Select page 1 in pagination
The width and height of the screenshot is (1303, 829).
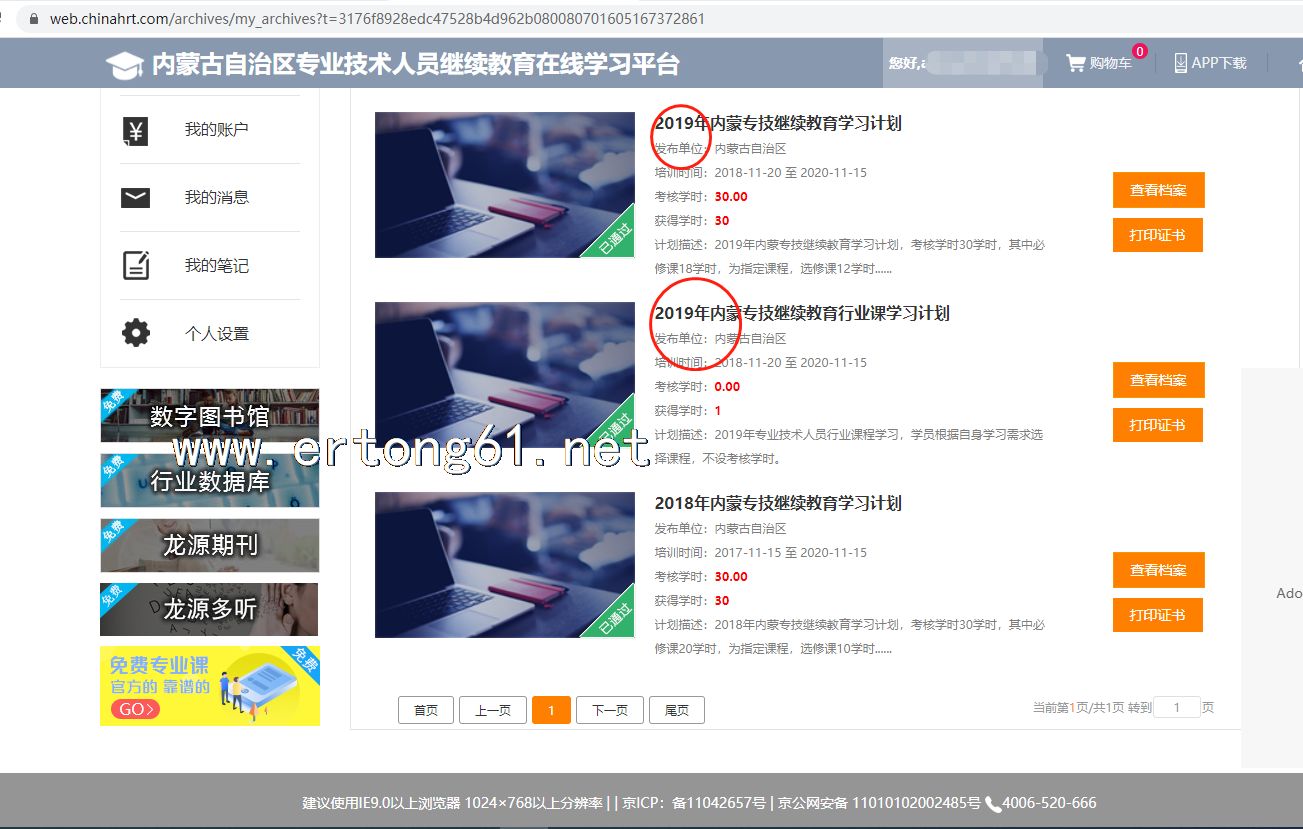point(551,710)
